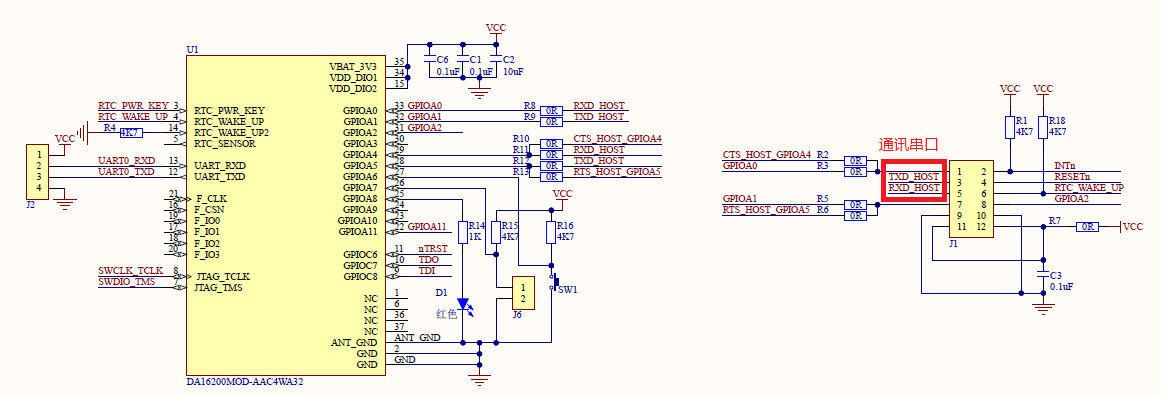Select the R5 0R resistor symbol
This screenshot has height=397, width=1161.
point(855,204)
